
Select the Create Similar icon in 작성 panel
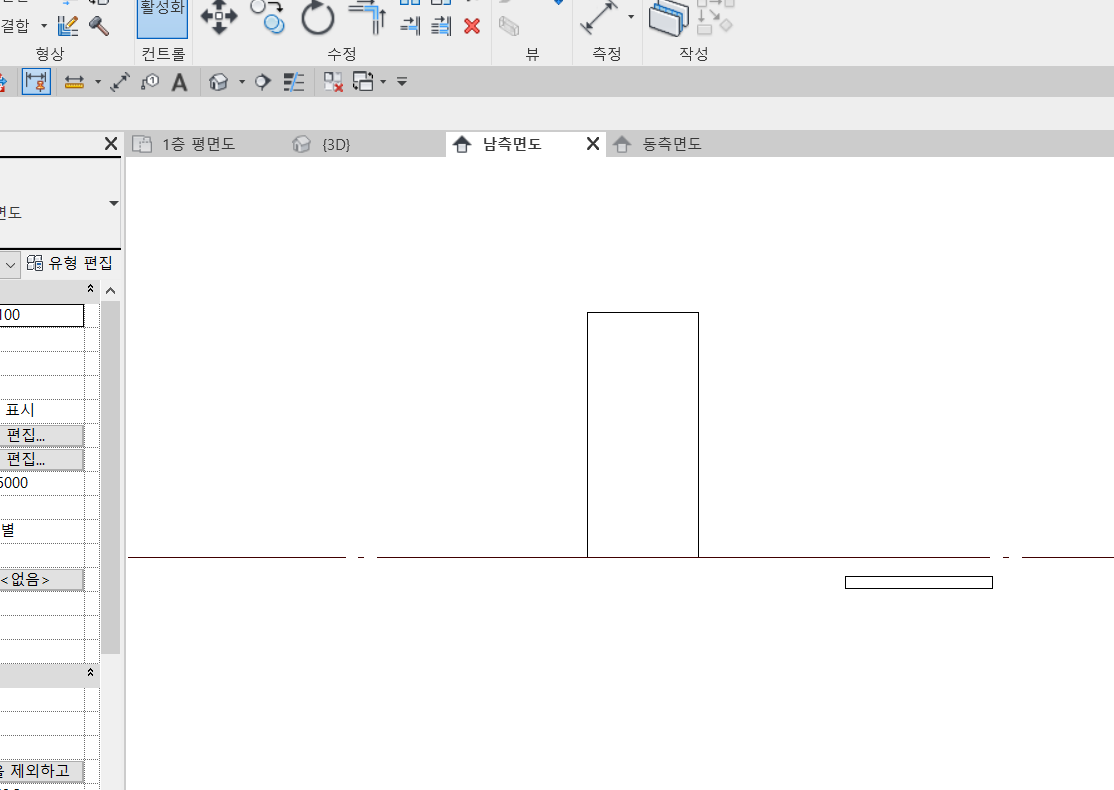click(x=669, y=17)
